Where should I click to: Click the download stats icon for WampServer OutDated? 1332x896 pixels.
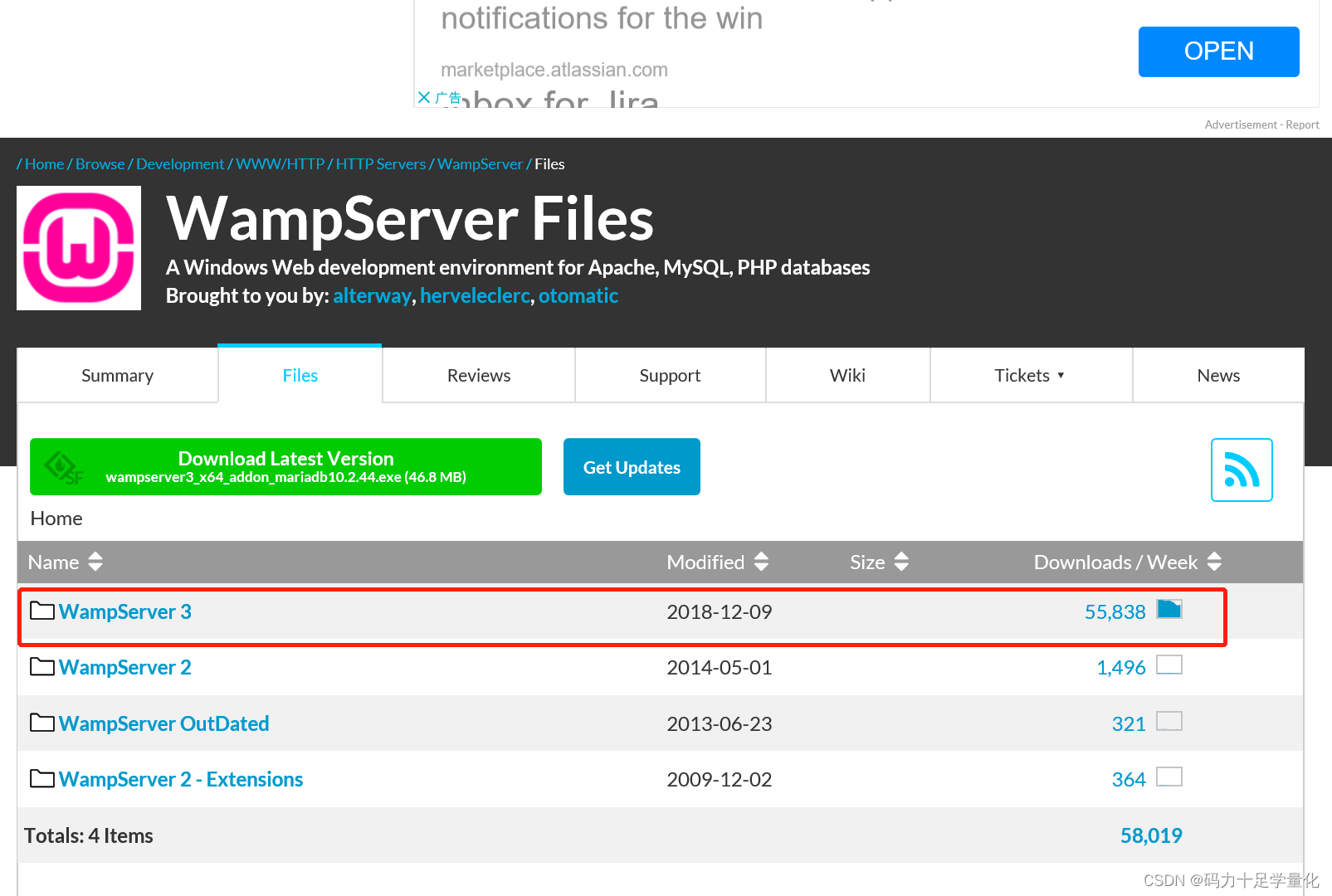click(x=1169, y=721)
